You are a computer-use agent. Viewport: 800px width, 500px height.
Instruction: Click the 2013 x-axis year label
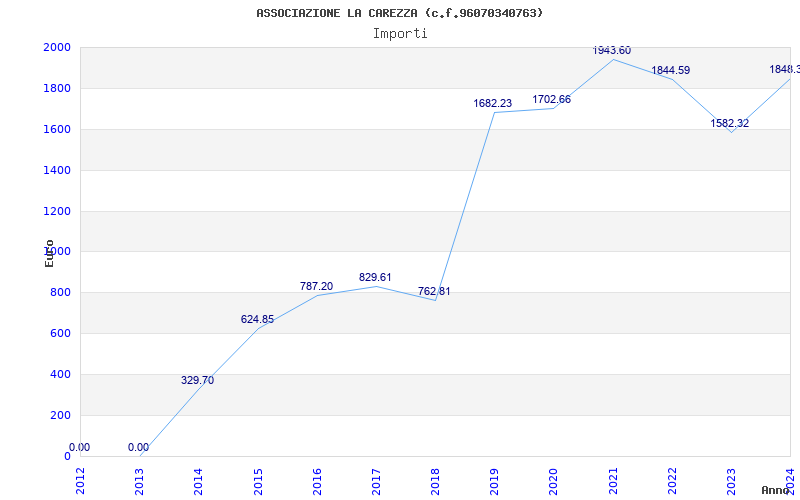[139, 481]
